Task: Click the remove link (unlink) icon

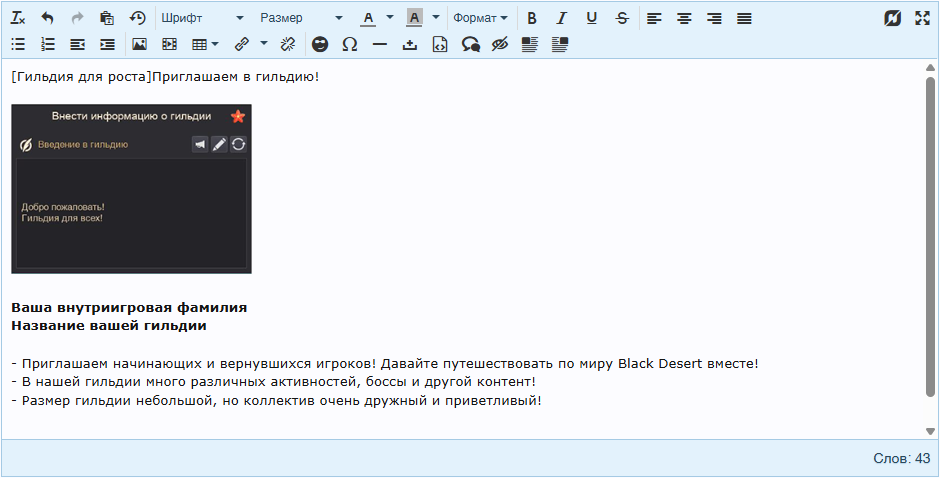Action: coord(288,44)
